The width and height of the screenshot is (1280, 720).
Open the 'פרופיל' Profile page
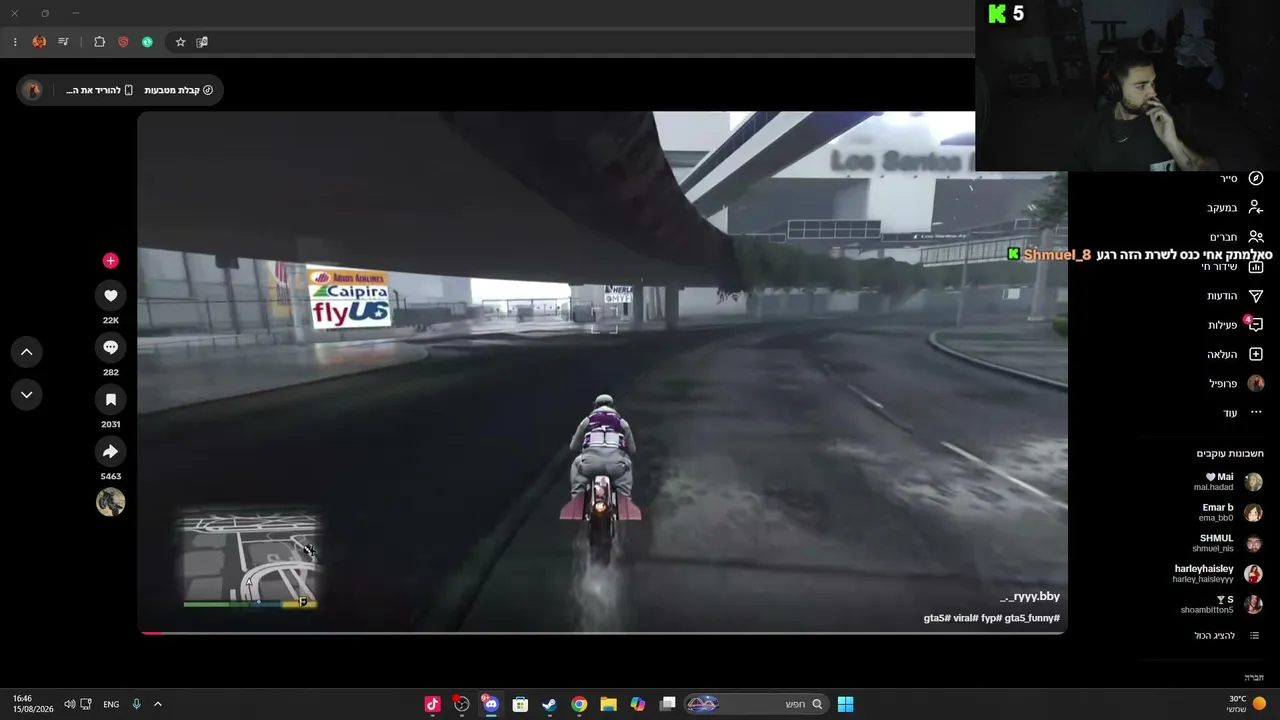(x=1237, y=384)
